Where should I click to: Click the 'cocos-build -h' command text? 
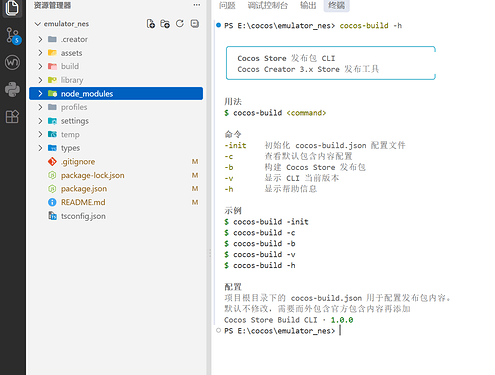371,26
